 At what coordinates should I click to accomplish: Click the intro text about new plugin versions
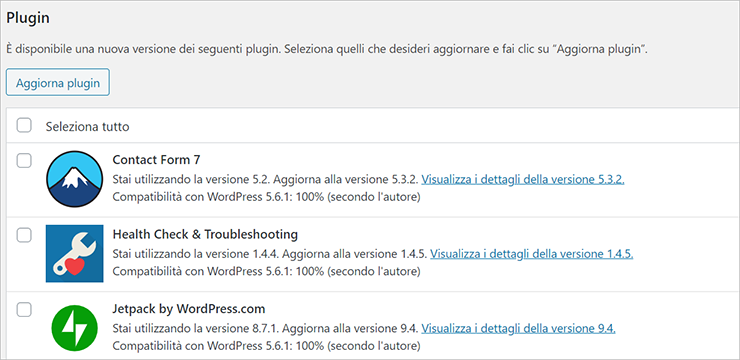(x=327, y=50)
